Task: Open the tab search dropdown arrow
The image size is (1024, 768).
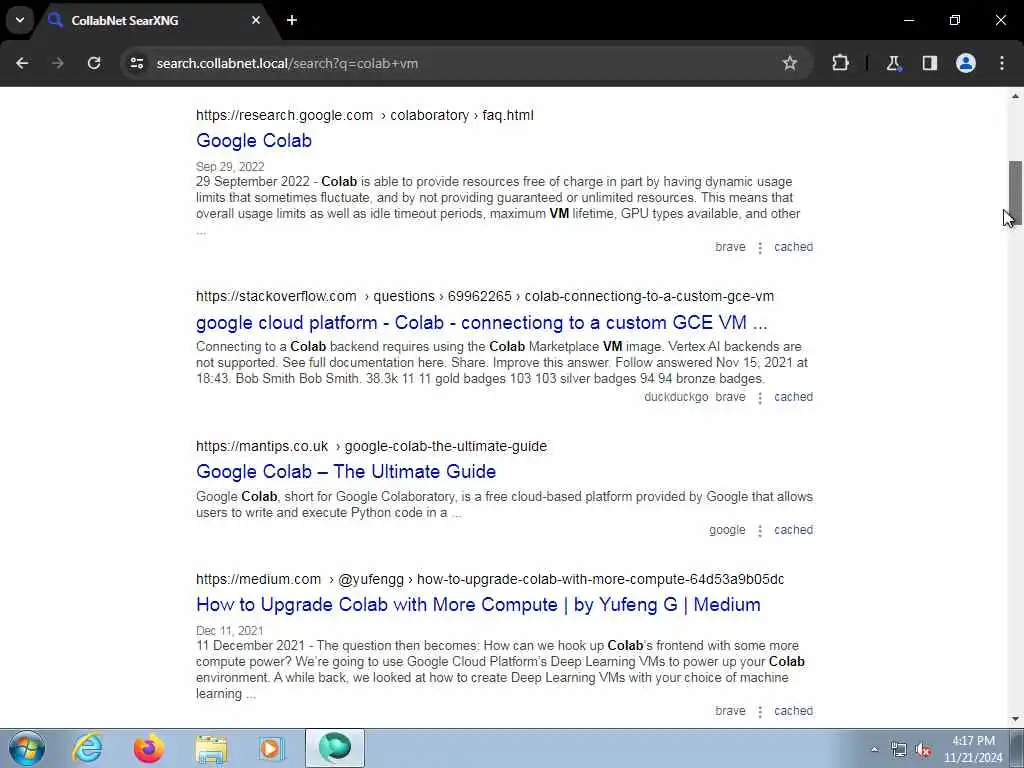Action: point(20,20)
